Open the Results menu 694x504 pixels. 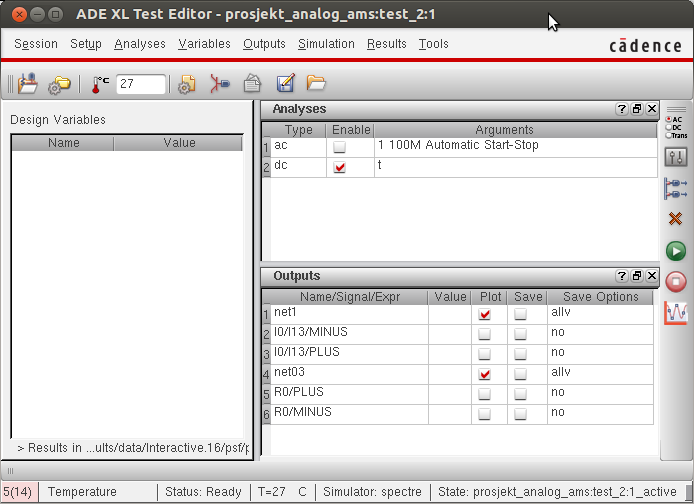387,44
